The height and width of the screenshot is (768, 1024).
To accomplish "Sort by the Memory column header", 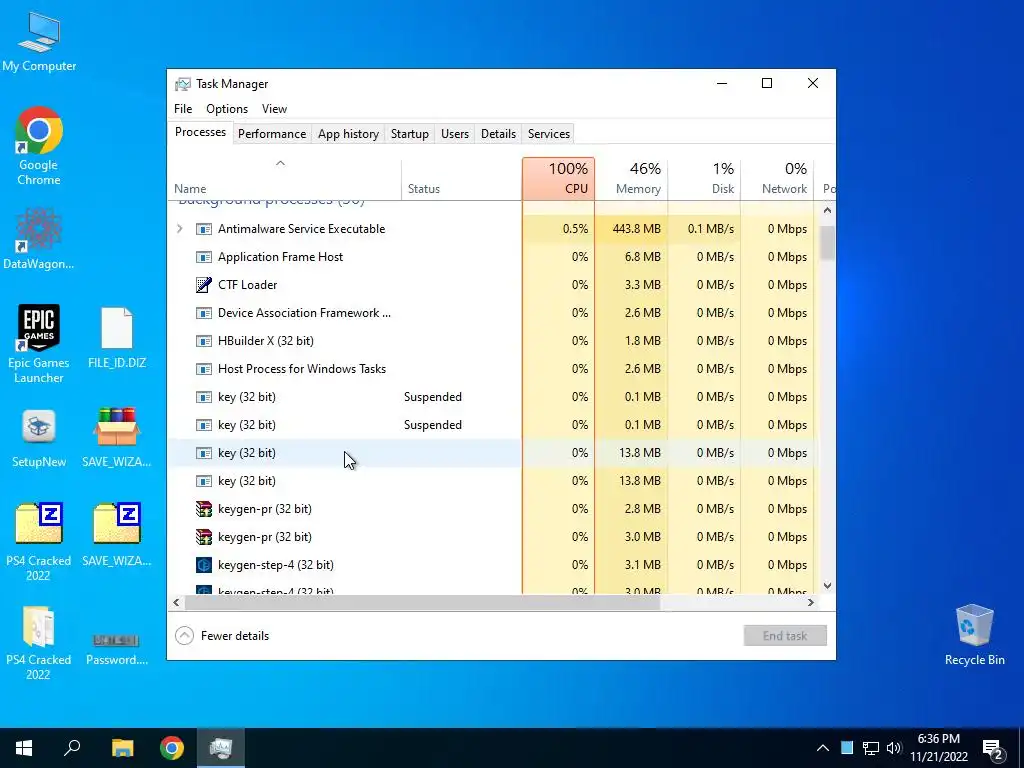I will tap(632, 178).
